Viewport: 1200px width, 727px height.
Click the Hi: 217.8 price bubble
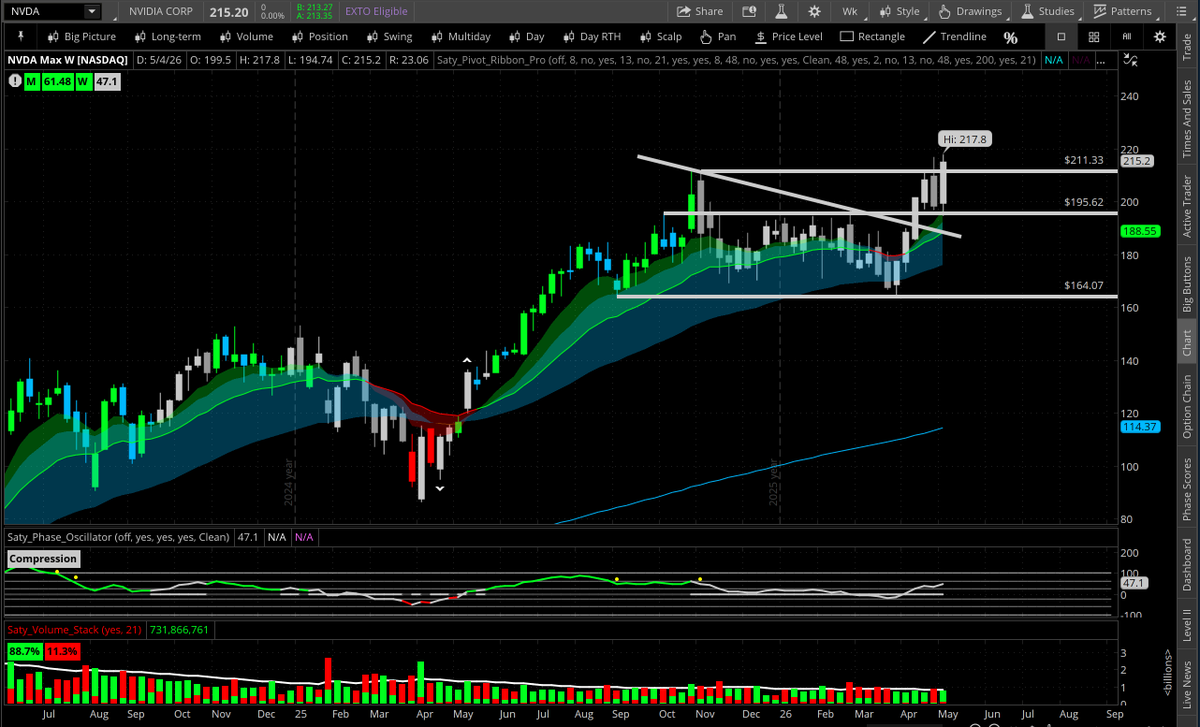pos(964,140)
